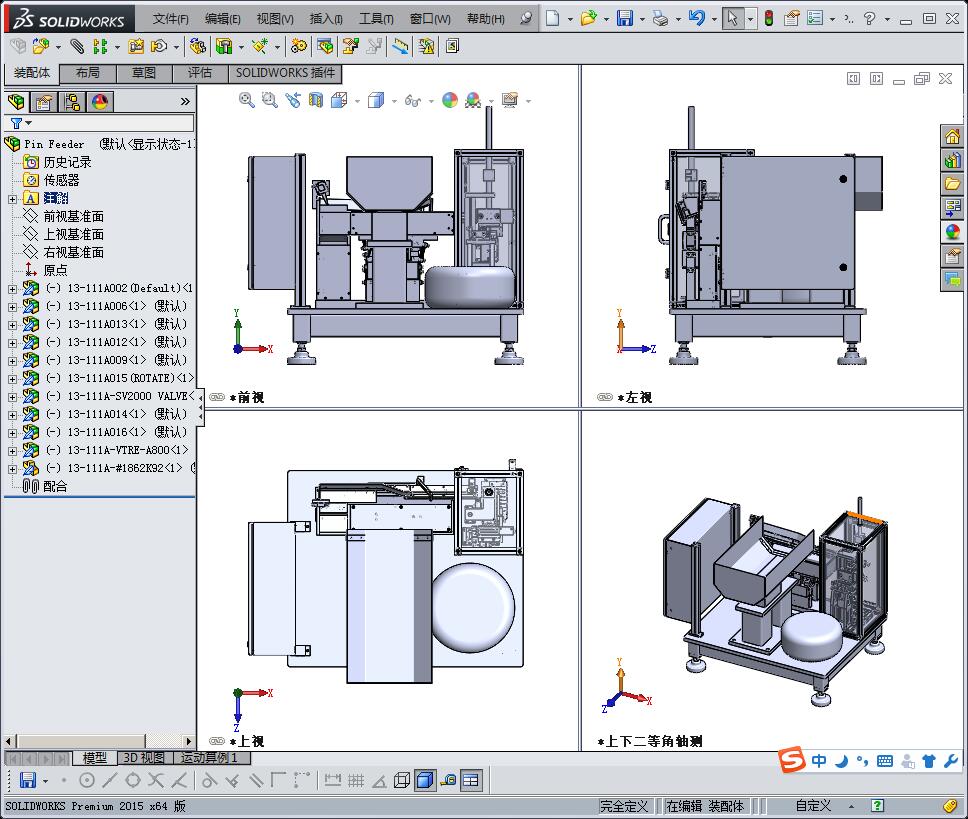The width and height of the screenshot is (968, 819).
Task: Switch to the 布局 tab
Action: (88, 73)
